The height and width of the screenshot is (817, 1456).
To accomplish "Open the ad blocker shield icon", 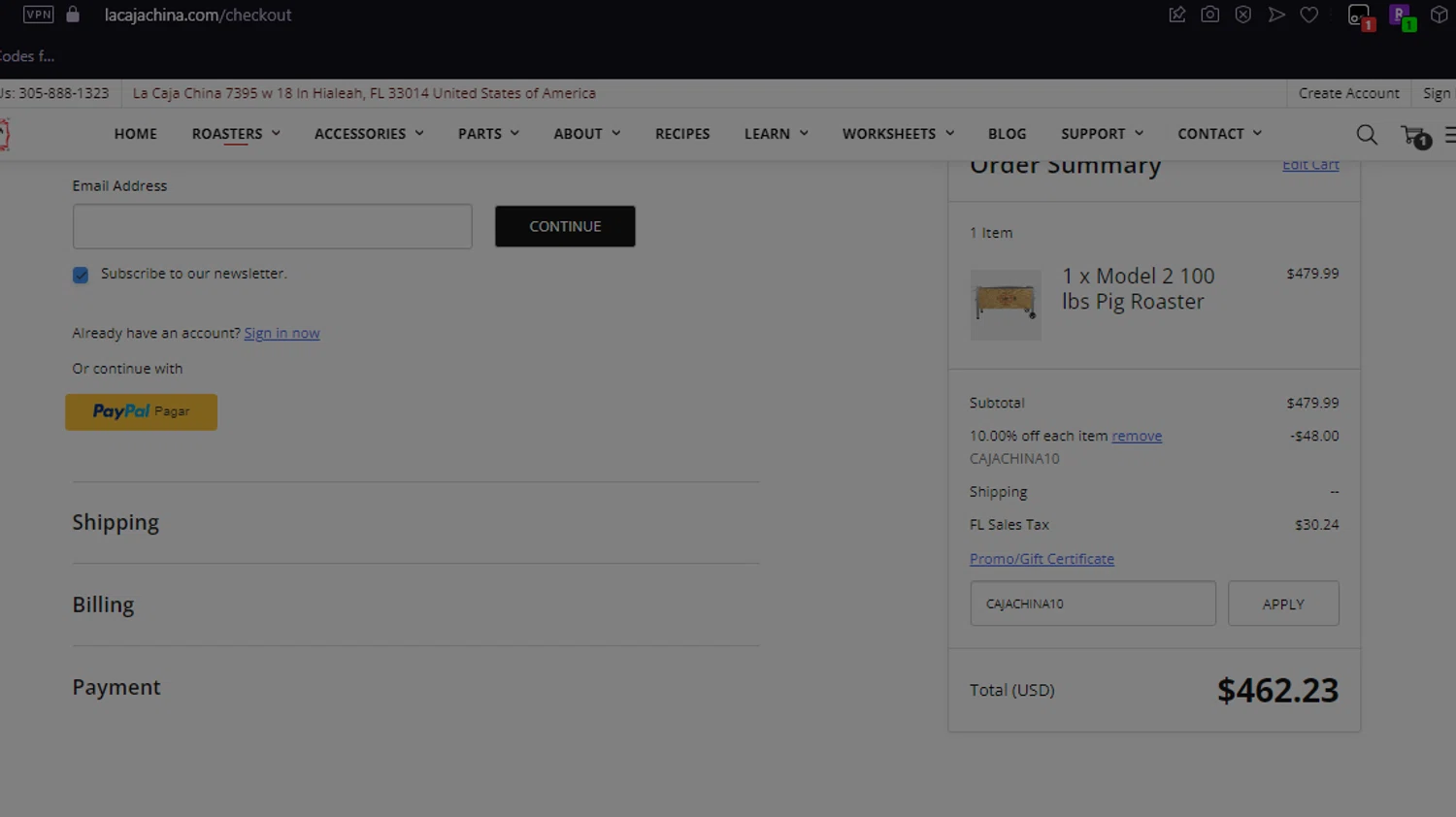I will (1243, 15).
